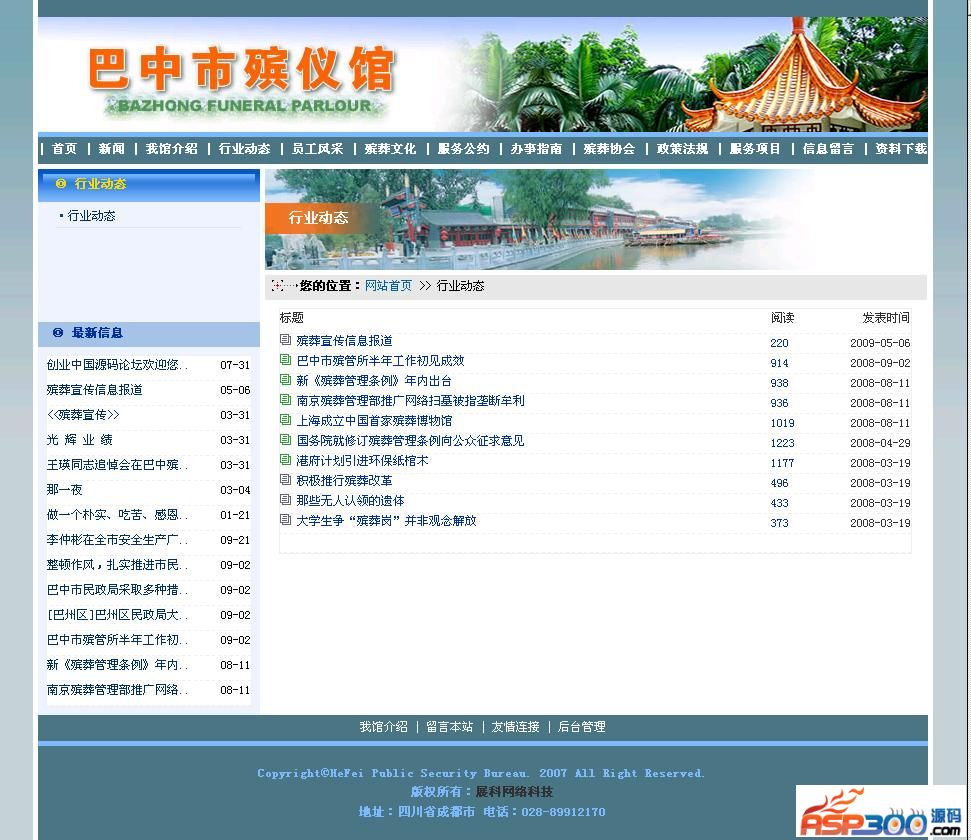Click the document icon beside 积极推行殡葬改革
This screenshot has width=971, height=840.
click(x=286, y=480)
